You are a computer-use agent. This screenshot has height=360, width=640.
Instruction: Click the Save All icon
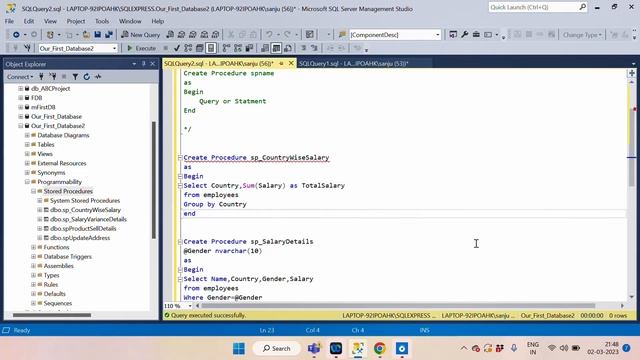tap(109, 35)
